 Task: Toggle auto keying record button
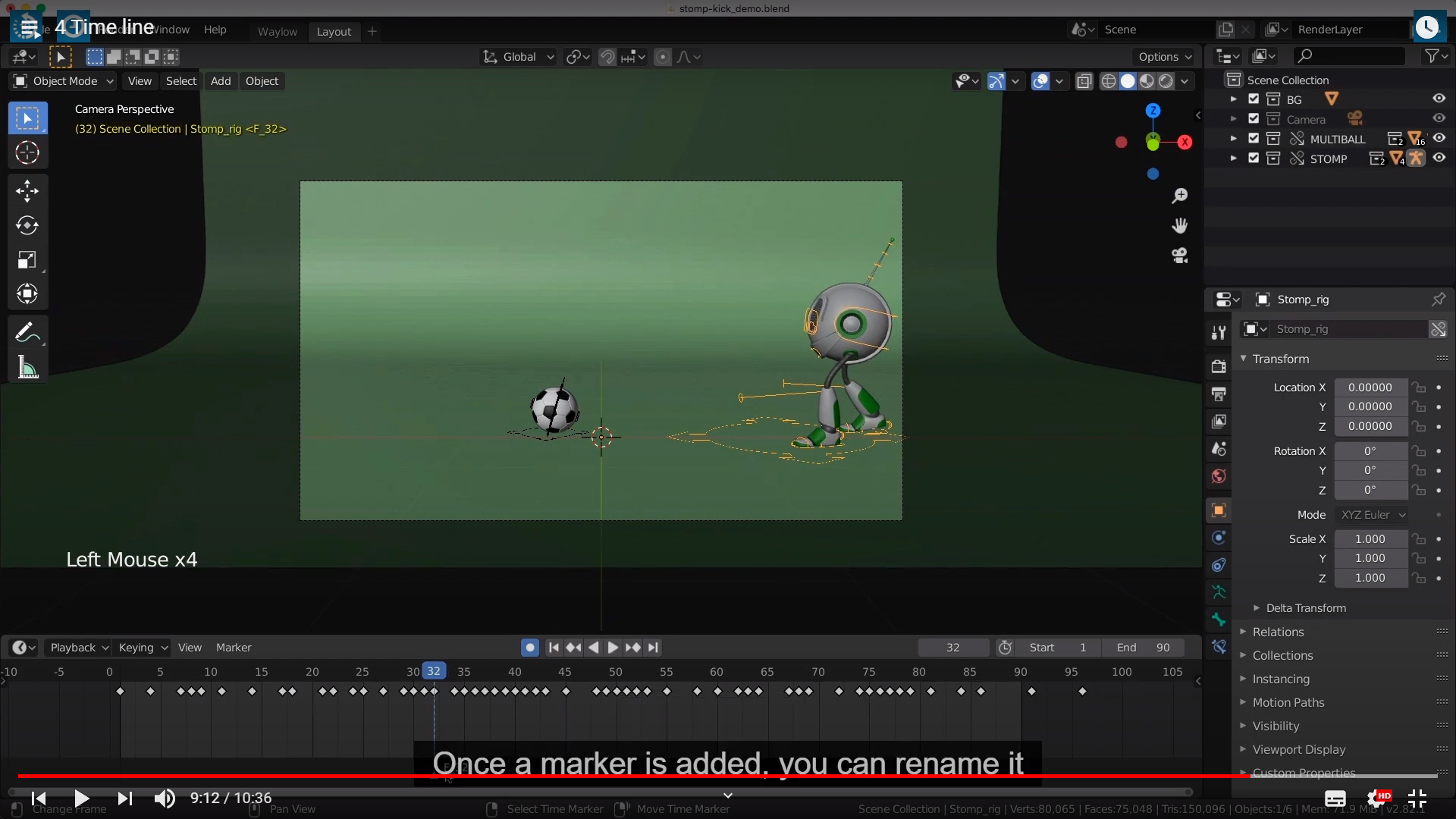(x=530, y=648)
